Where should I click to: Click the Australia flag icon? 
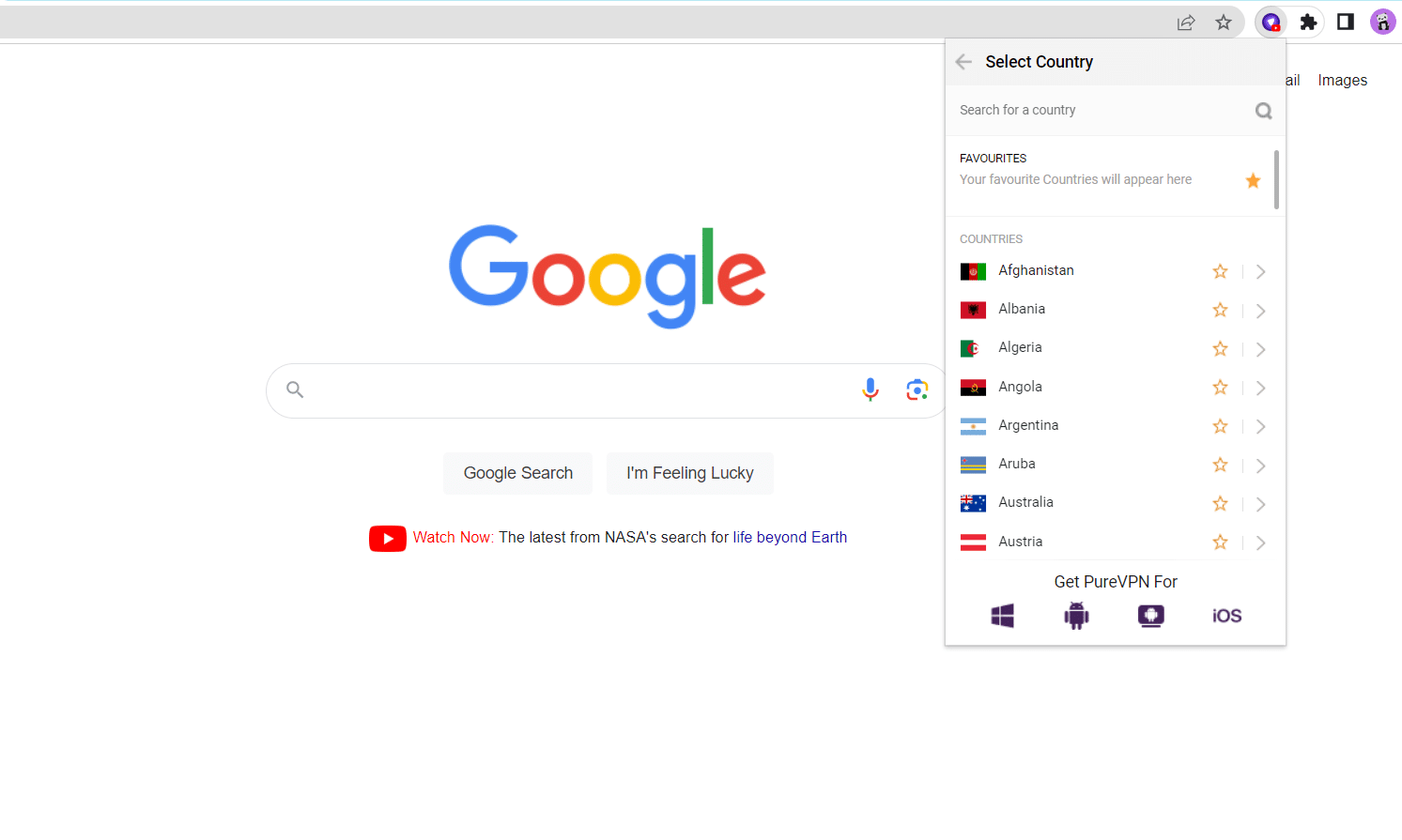click(x=973, y=503)
